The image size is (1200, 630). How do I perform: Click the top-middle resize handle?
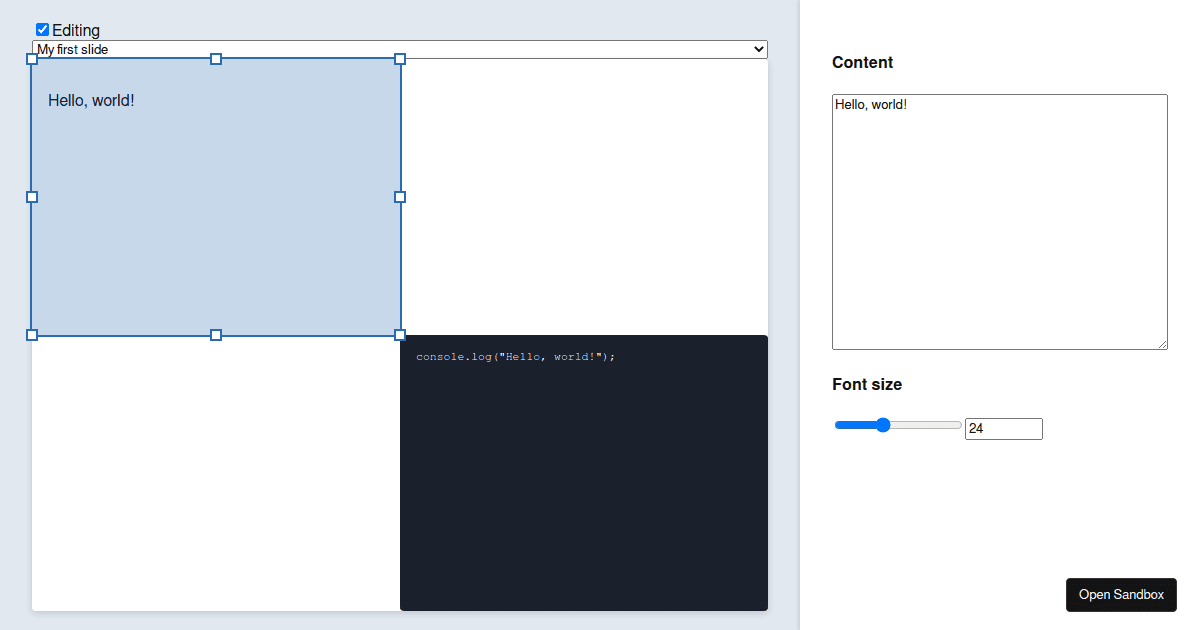[216, 59]
